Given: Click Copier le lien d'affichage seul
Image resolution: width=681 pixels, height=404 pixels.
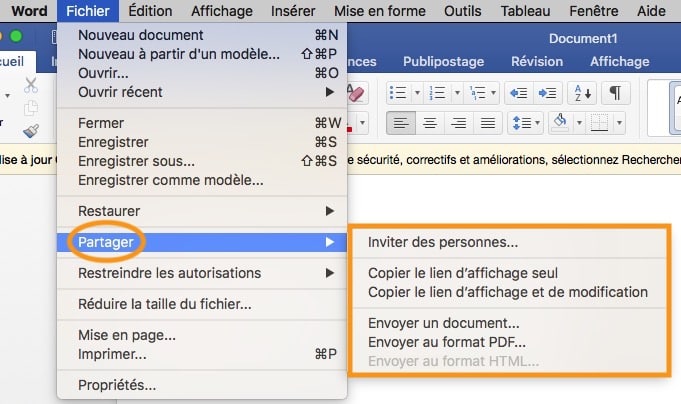Looking at the screenshot, I should [462, 273].
